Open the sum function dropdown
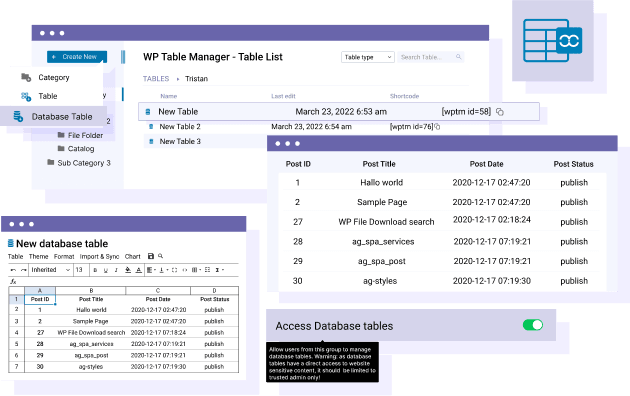630x396 pixels. [x=219, y=270]
